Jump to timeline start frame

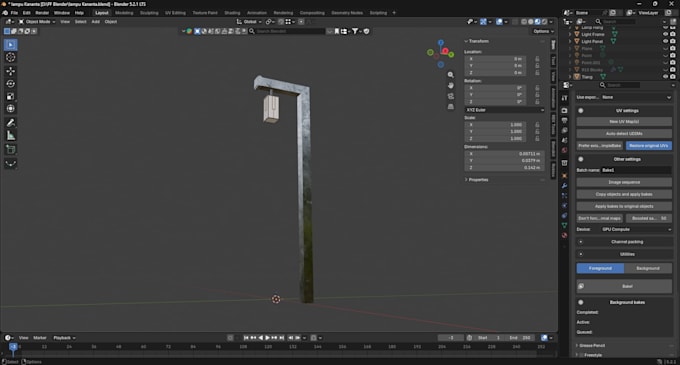(246, 338)
